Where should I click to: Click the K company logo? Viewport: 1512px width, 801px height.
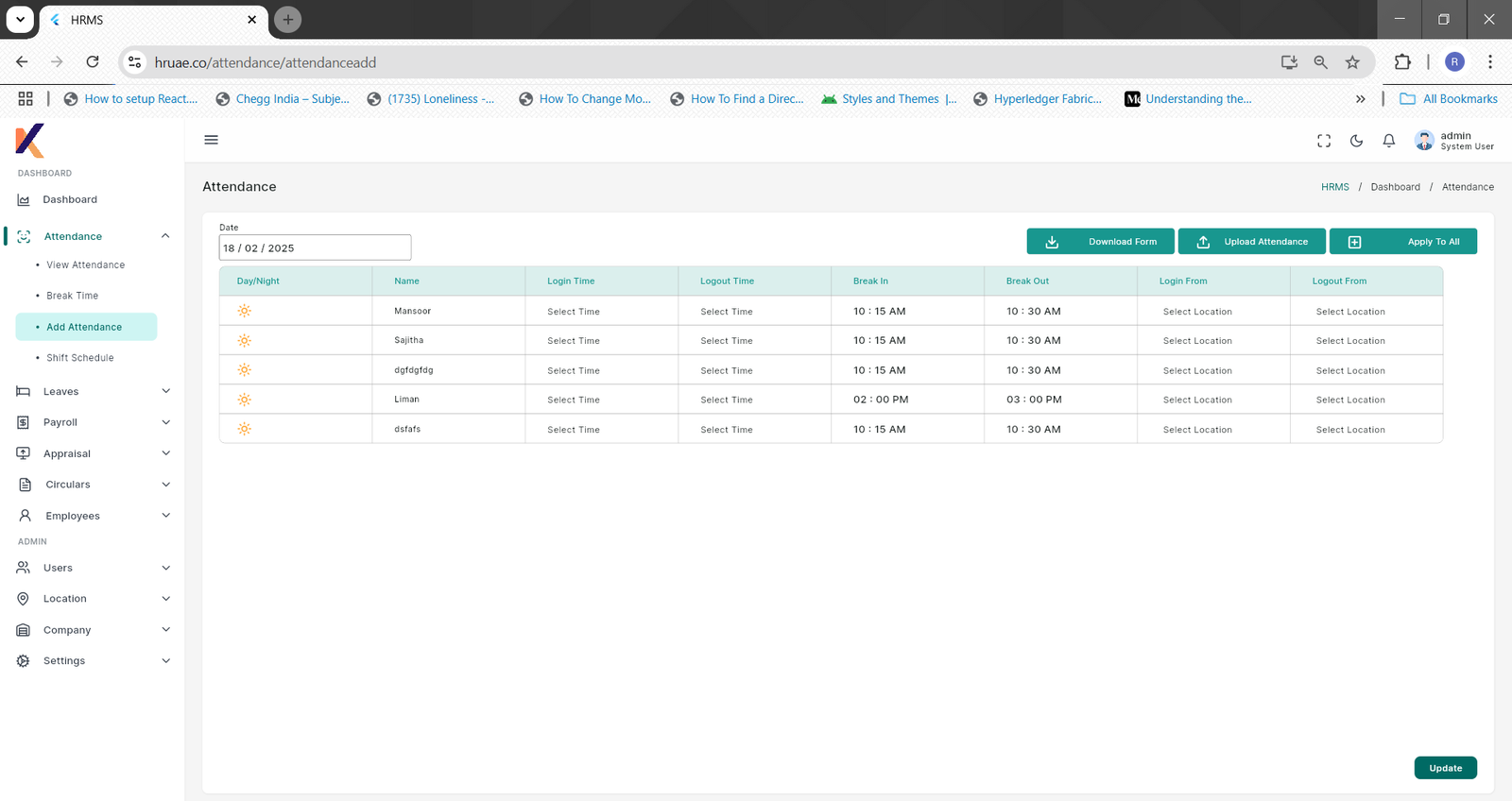pos(29,141)
